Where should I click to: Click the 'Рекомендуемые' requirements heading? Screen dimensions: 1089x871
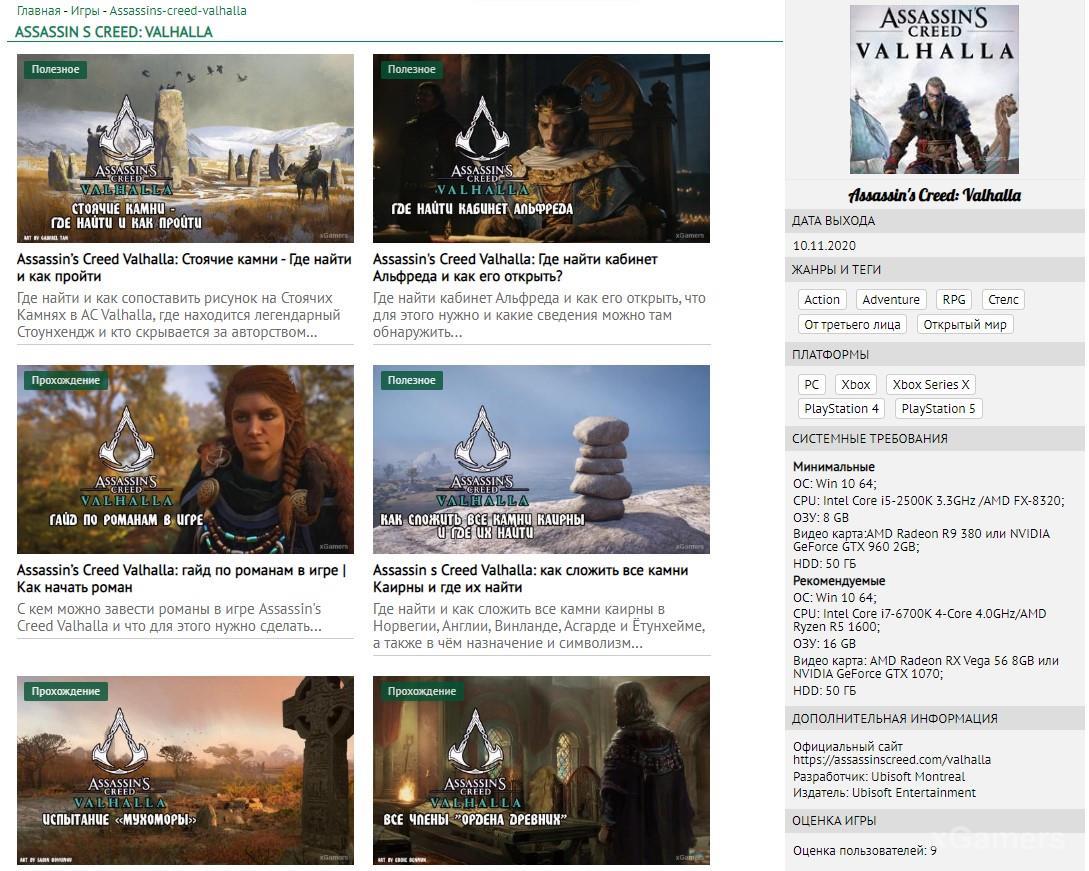coord(839,581)
